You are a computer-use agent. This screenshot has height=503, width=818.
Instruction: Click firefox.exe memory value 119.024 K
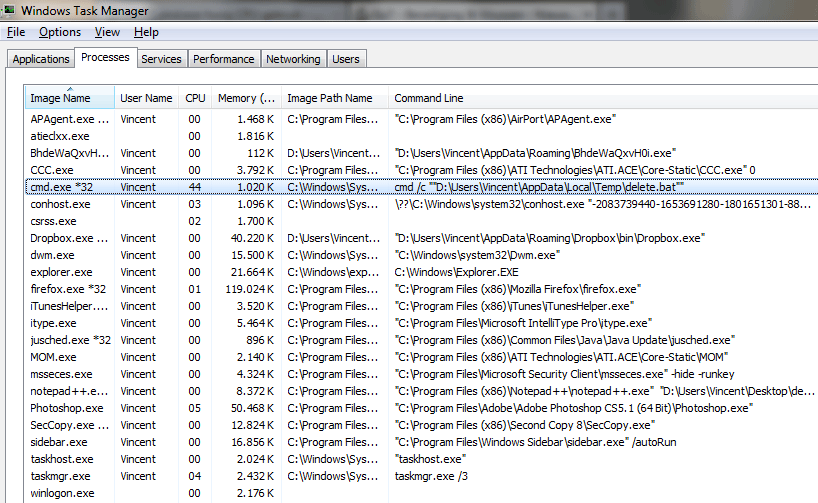point(249,289)
